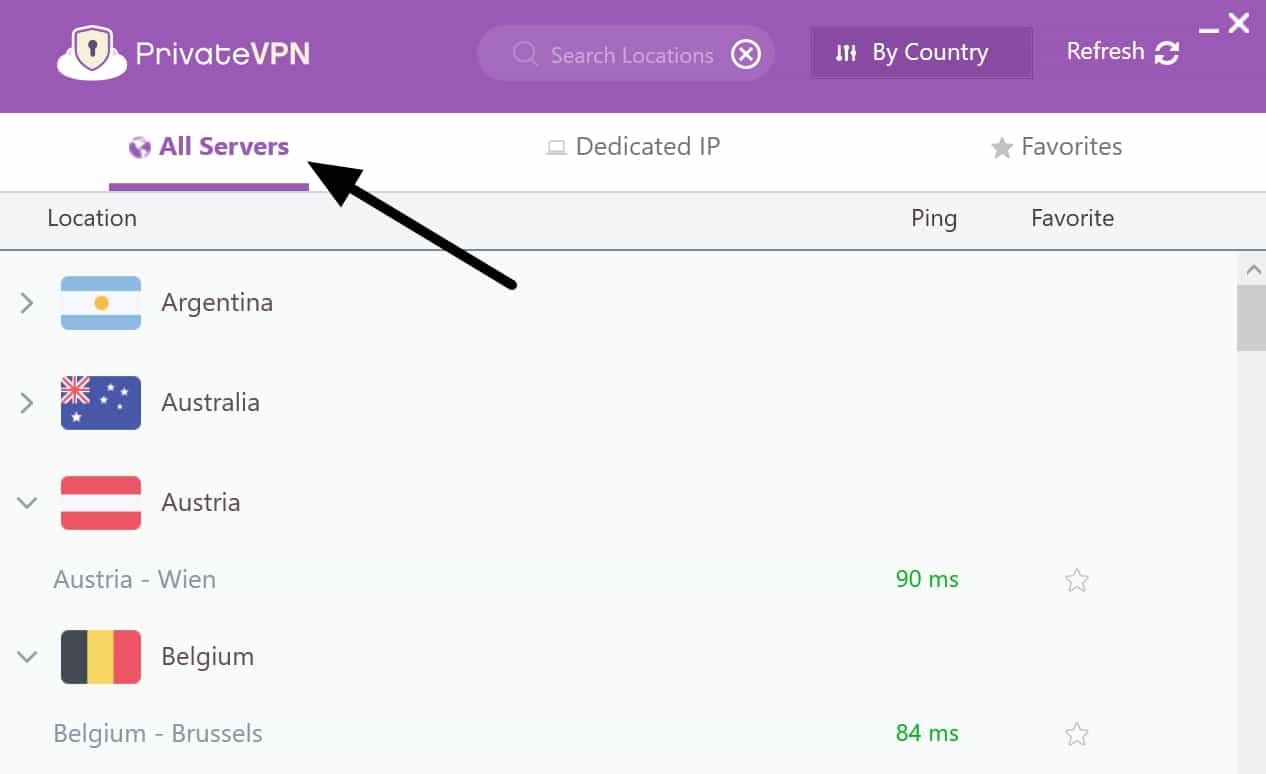
Task: Favorite the Austria - Wien server star
Action: pyautogui.click(x=1077, y=580)
